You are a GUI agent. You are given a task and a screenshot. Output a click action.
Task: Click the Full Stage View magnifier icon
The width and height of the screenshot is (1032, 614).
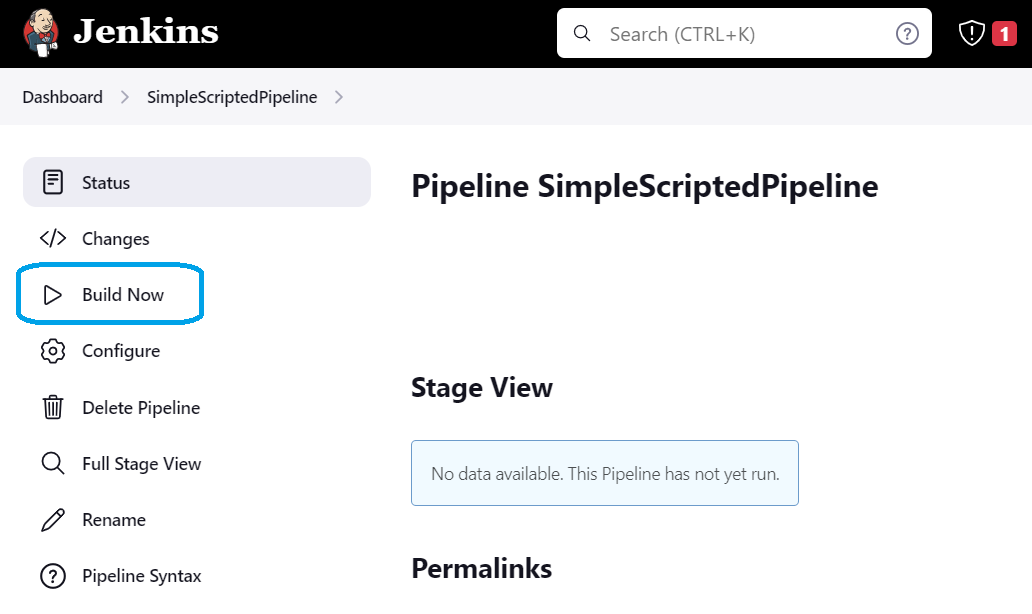point(53,463)
